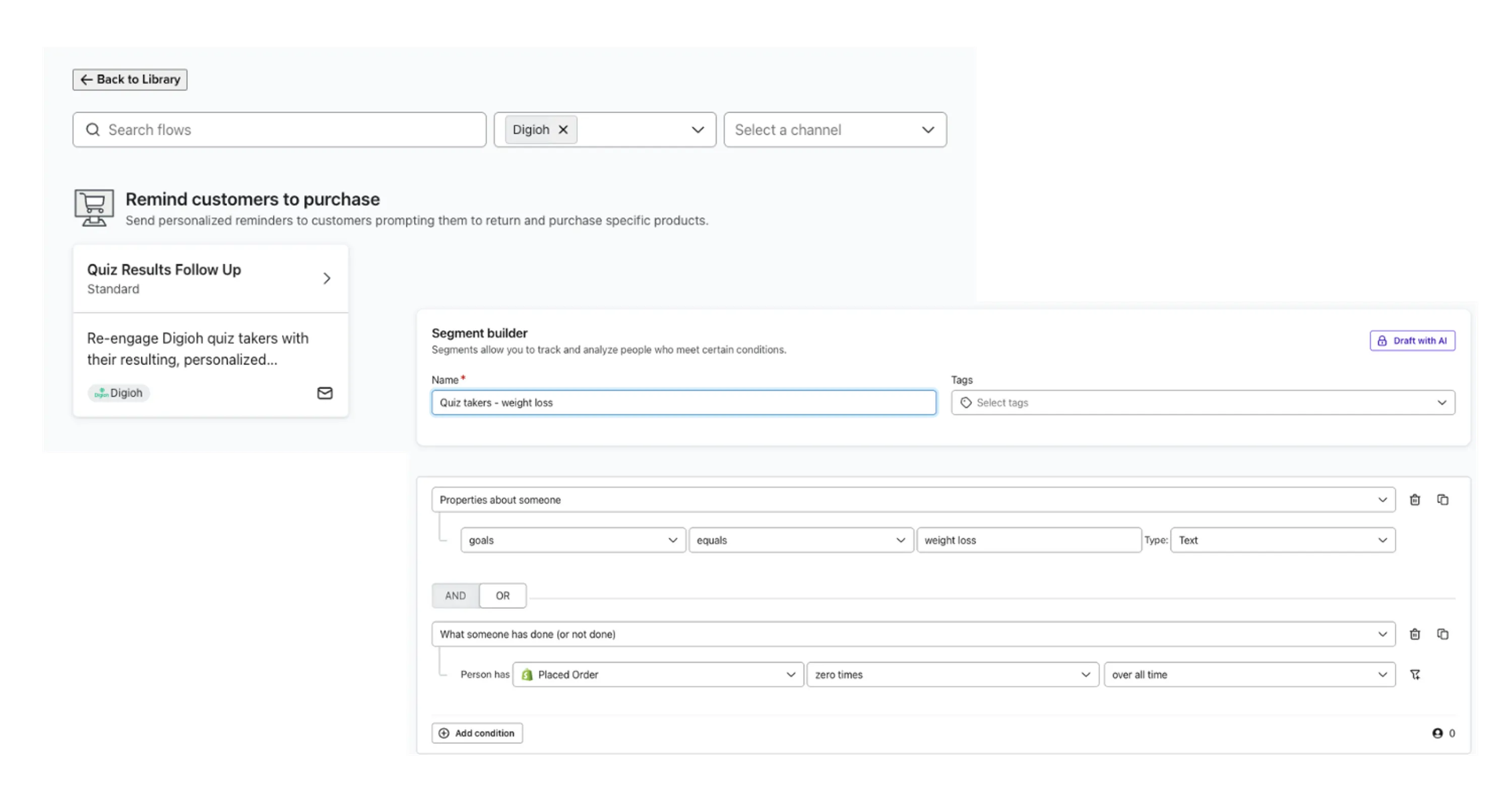Screen dimensions: 1512x806
Task: Click the add filter funnel icon
Action: [1415, 675]
